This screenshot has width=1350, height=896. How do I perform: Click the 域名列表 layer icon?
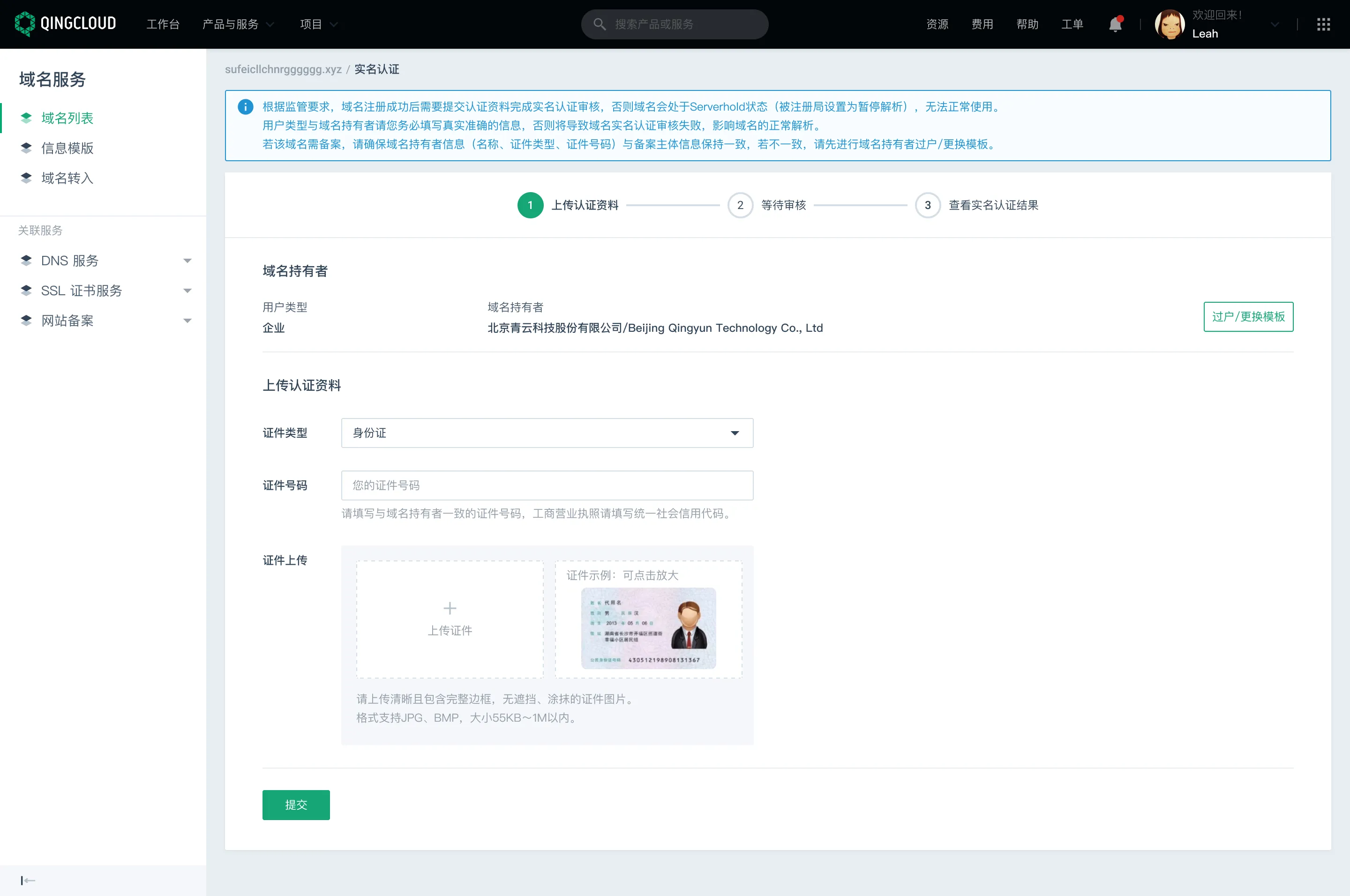pyautogui.click(x=26, y=118)
